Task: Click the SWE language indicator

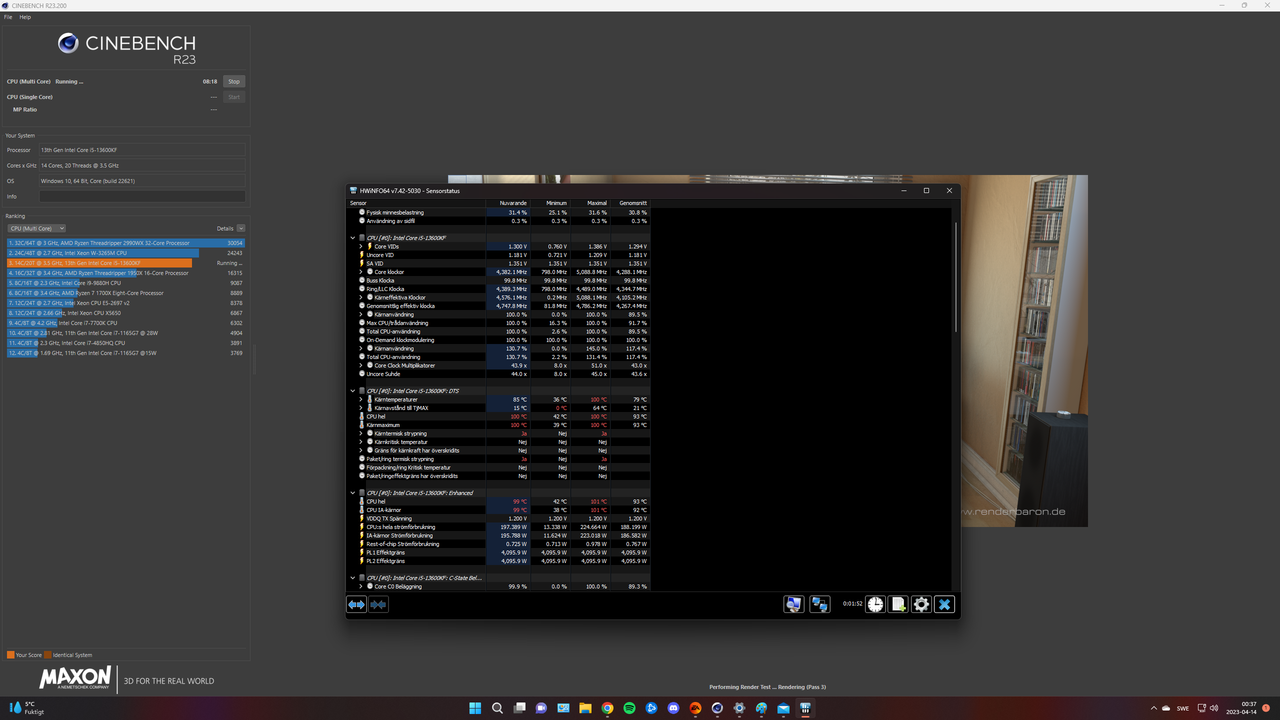Action: 1183,708
